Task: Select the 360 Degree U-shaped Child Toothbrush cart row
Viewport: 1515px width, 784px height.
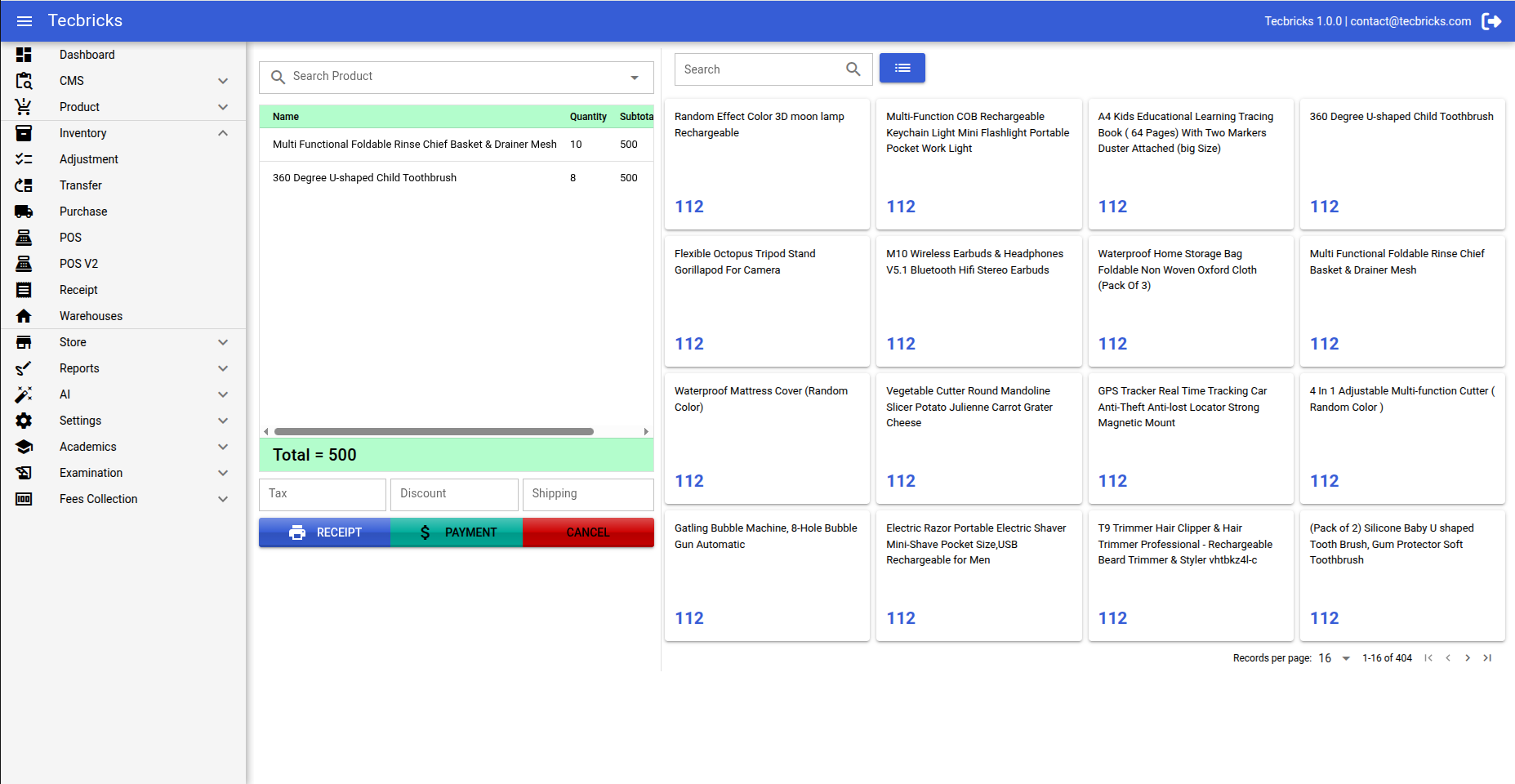Action: point(457,178)
